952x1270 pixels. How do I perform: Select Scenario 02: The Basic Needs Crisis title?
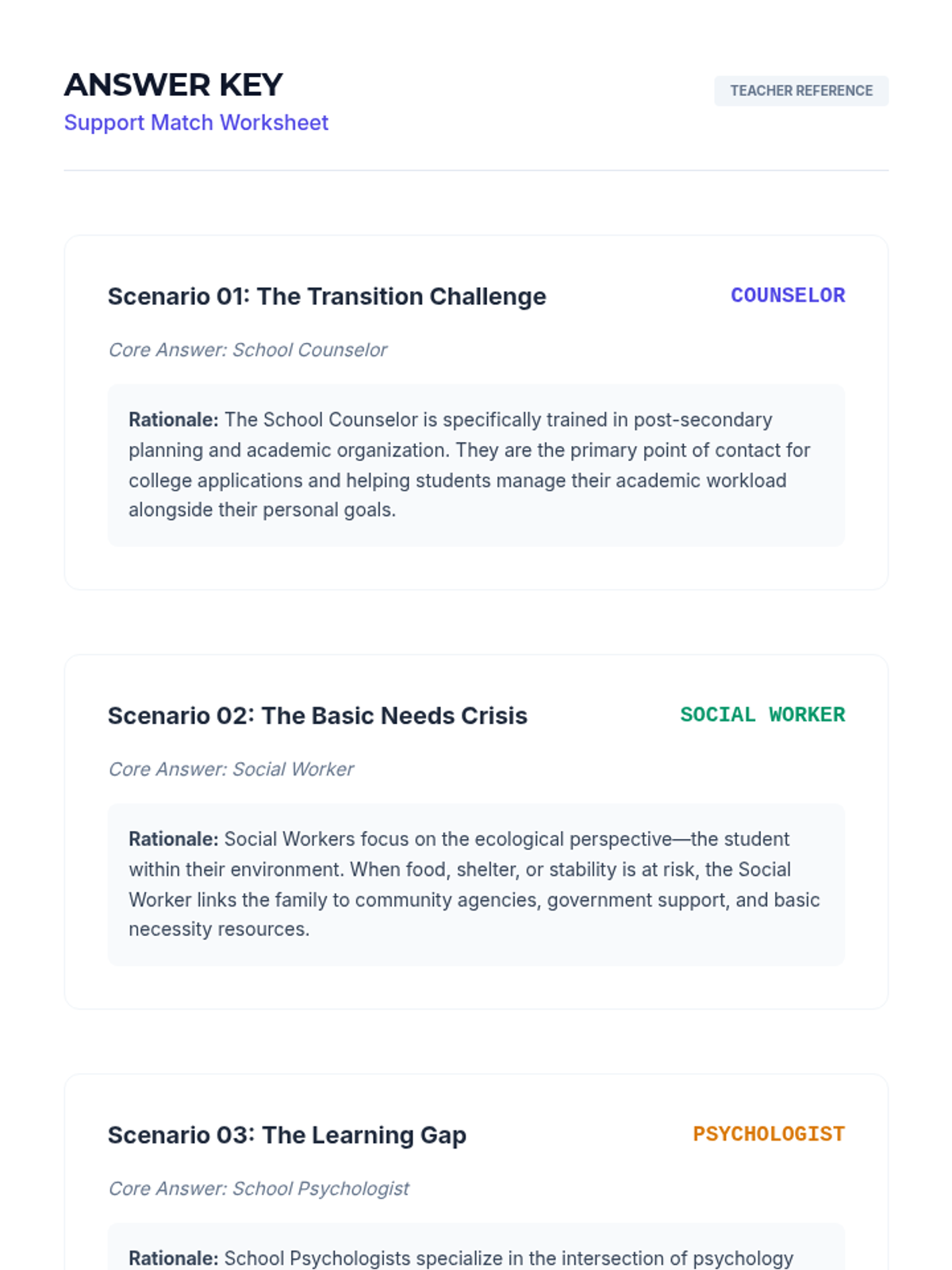pos(317,715)
